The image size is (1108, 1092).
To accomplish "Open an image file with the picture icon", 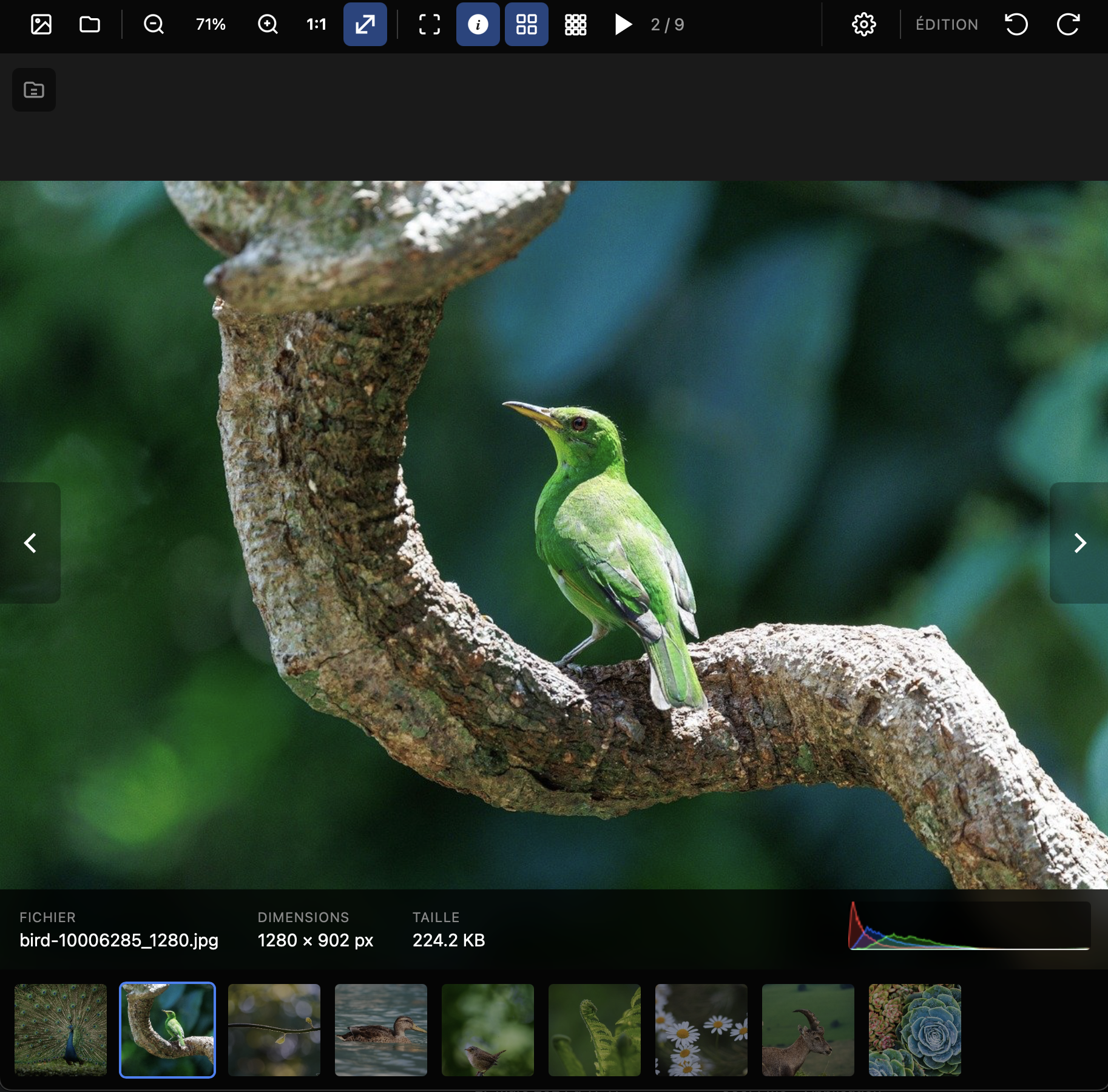I will pos(41,24).
